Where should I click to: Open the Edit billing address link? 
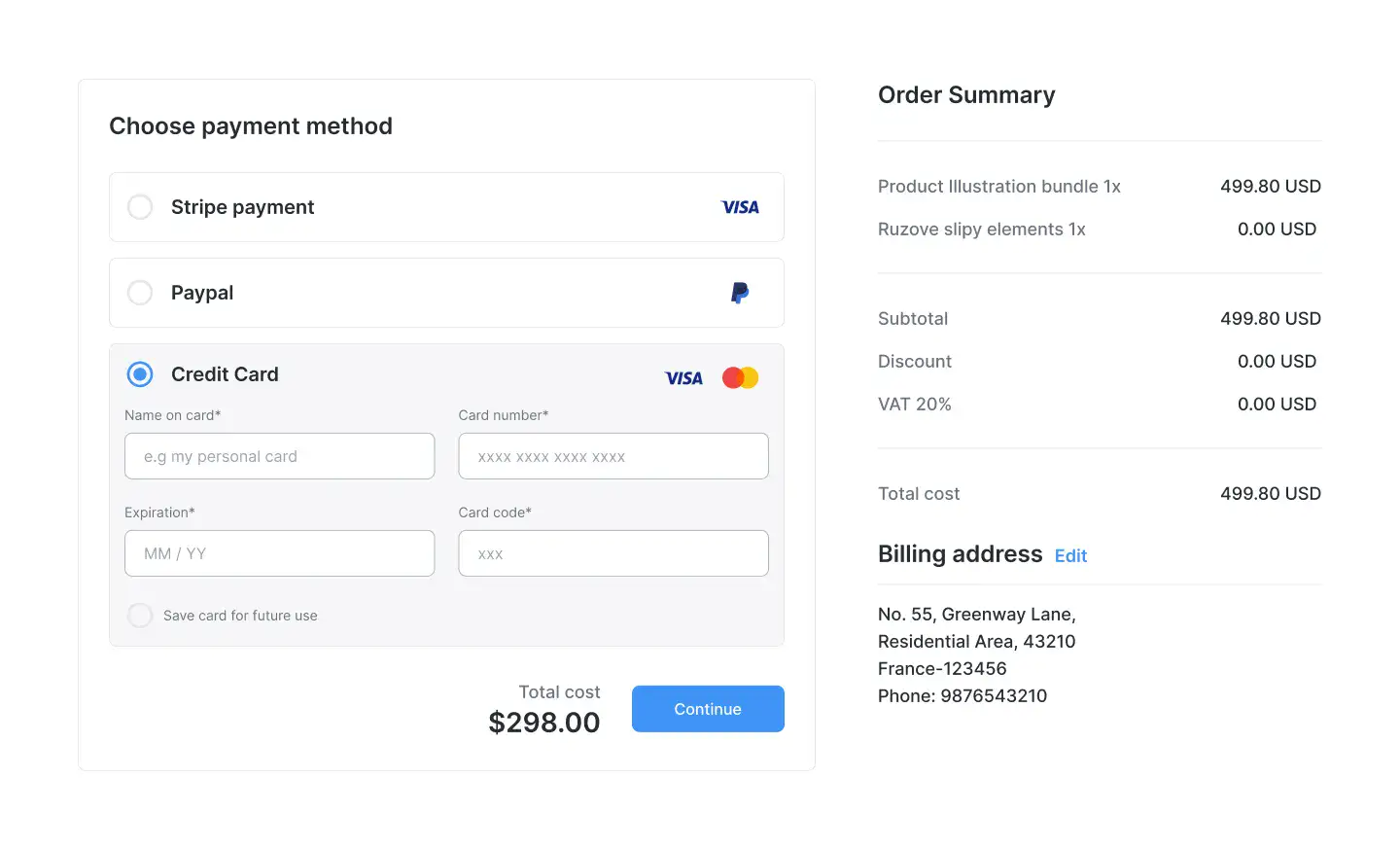[1070, 556]
